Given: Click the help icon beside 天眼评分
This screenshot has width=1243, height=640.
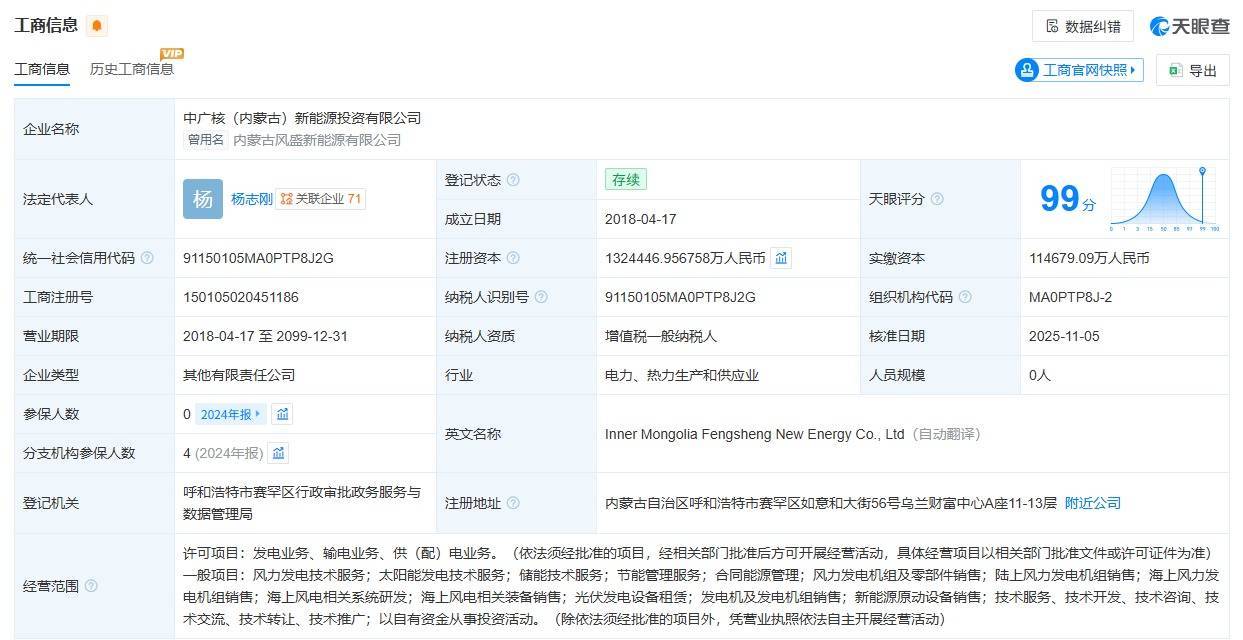Looking at the screenshot, I should point(937,199).
